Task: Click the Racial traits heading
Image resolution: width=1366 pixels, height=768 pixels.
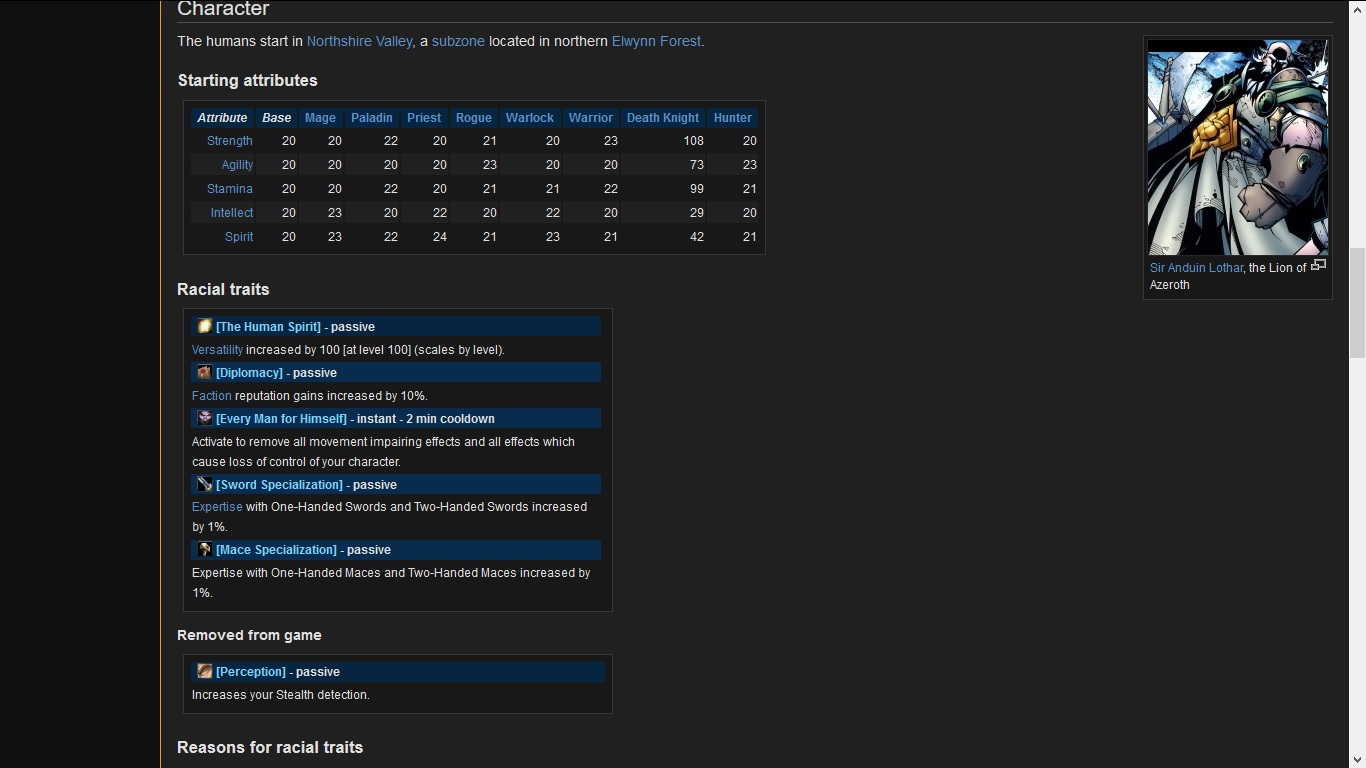Action: pyautogui.click(x=223, y=289)
